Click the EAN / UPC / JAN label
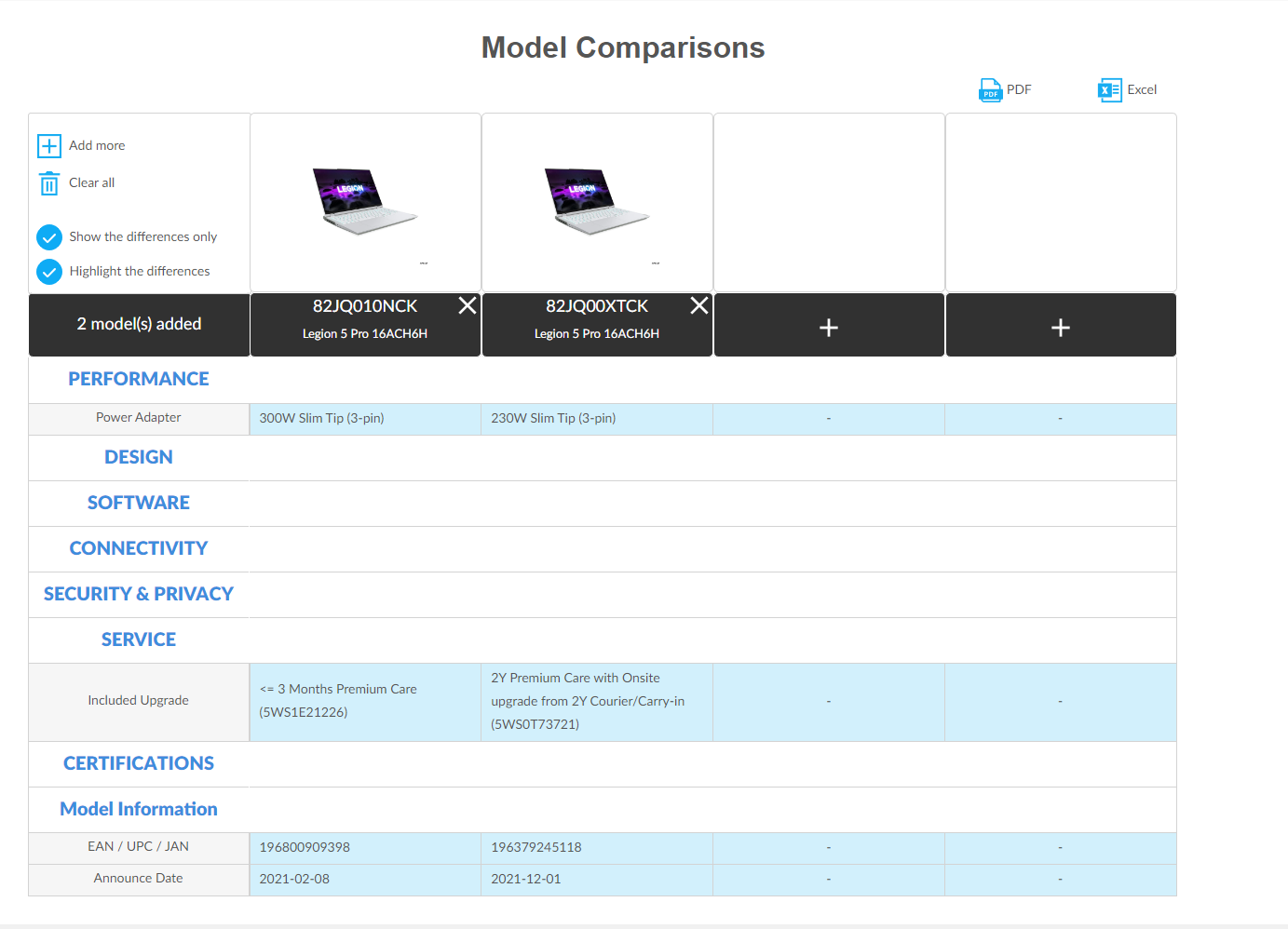Screen dimensions: 1288x929 pyautogui.click(x=139, y=847)
